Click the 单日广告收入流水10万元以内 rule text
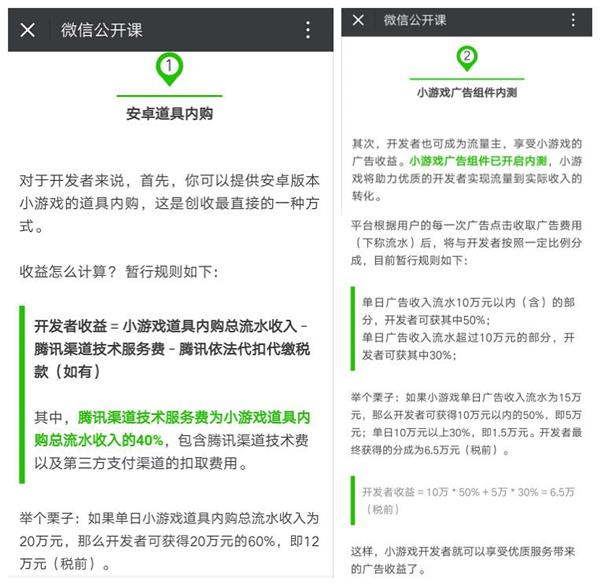The height and width of the screenshot is (586, 600). coord(468,311)
